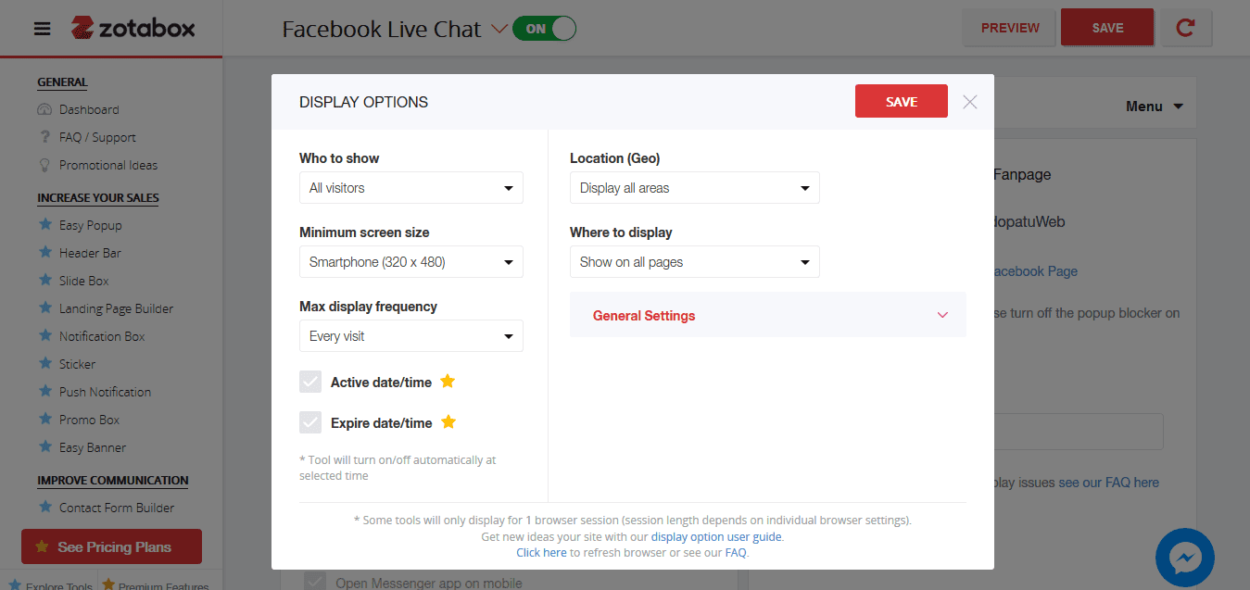The width and height of the screenshot is (1250, 590).
Task: Select Landing Page Builder in the sidebar
Action: [116, 308]
